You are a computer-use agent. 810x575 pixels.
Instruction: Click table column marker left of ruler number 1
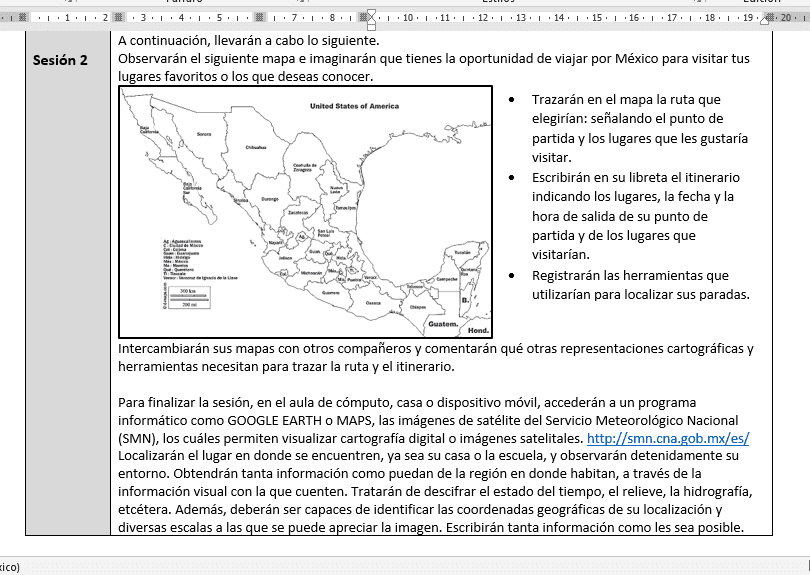pyautogui.click(x=22, y=17)
